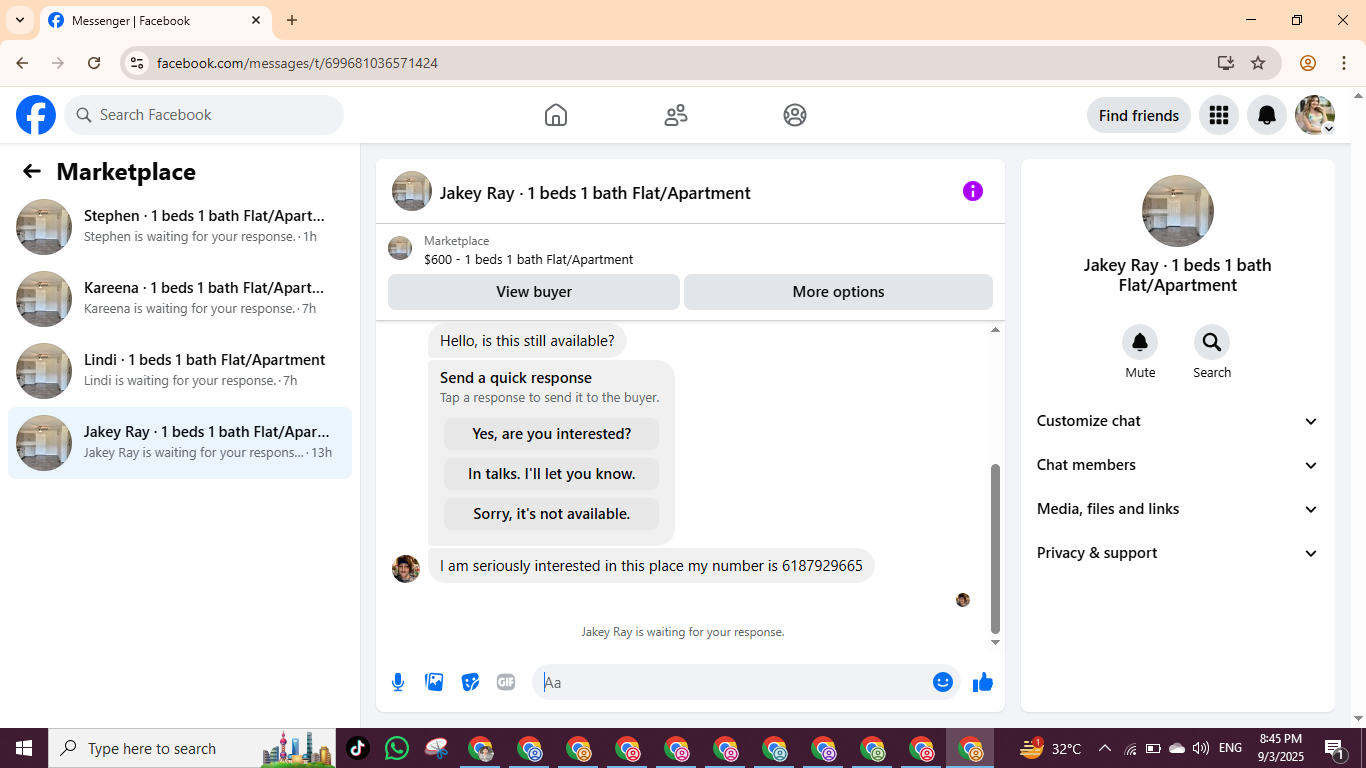Expand Privacy & support section
This screenshot has height=768, width=1366.
(x=1178, y=553)
